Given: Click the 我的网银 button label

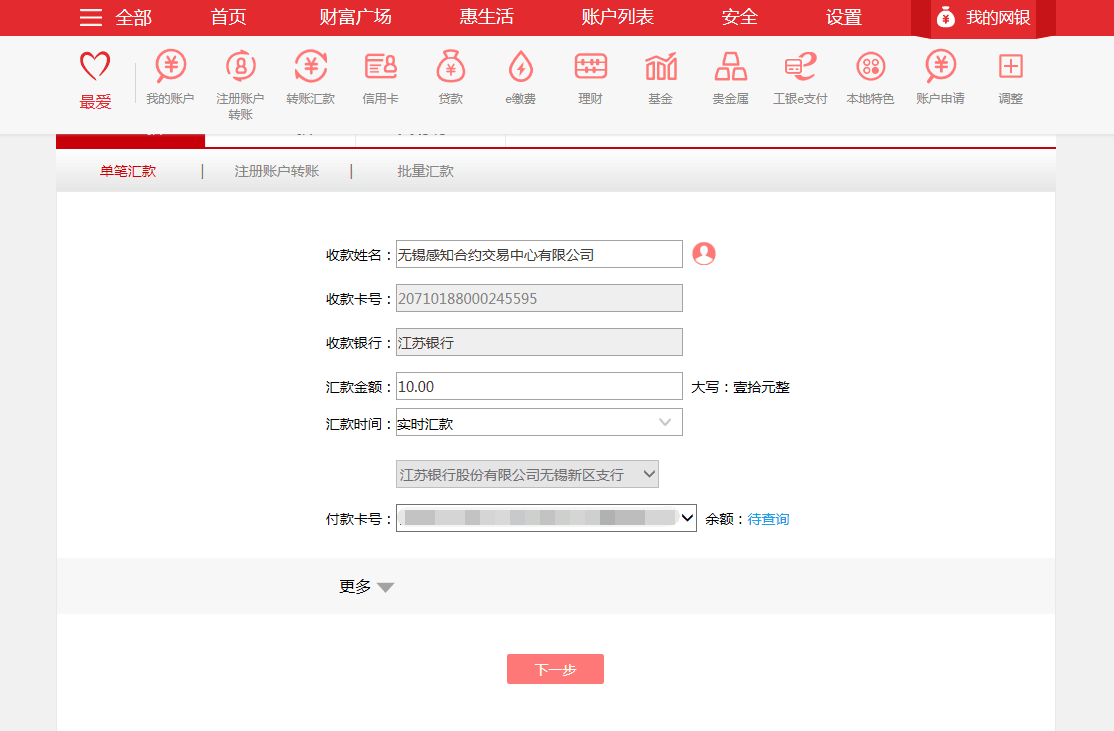Looking at the screenshot, I should (x=998, y=17).
